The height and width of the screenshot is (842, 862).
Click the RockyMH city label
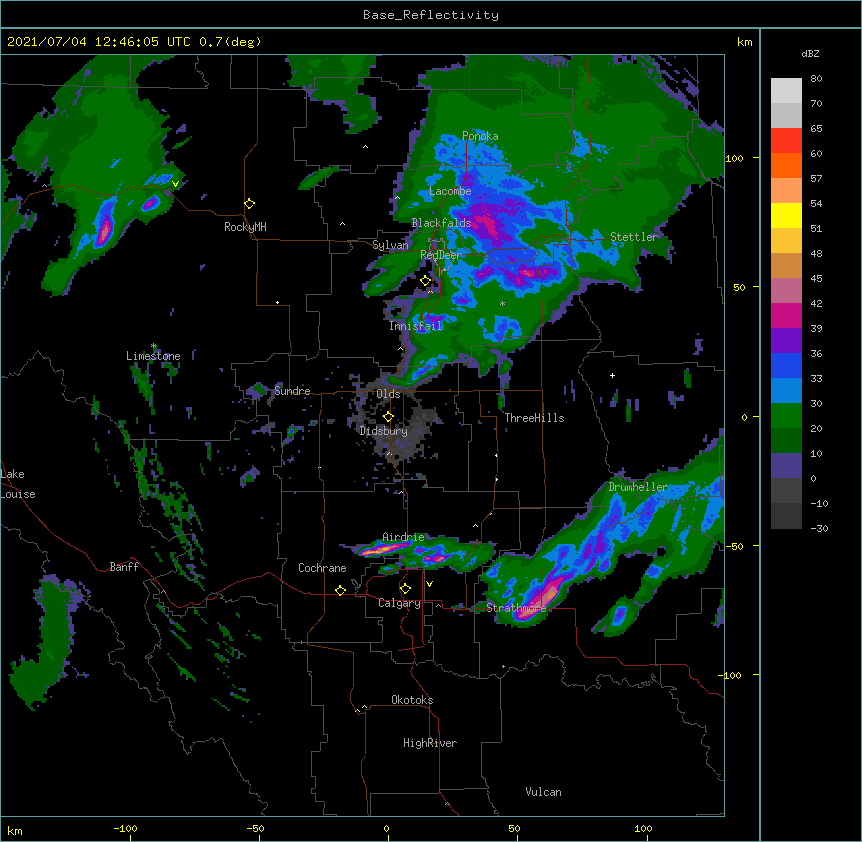coord(245,227)
